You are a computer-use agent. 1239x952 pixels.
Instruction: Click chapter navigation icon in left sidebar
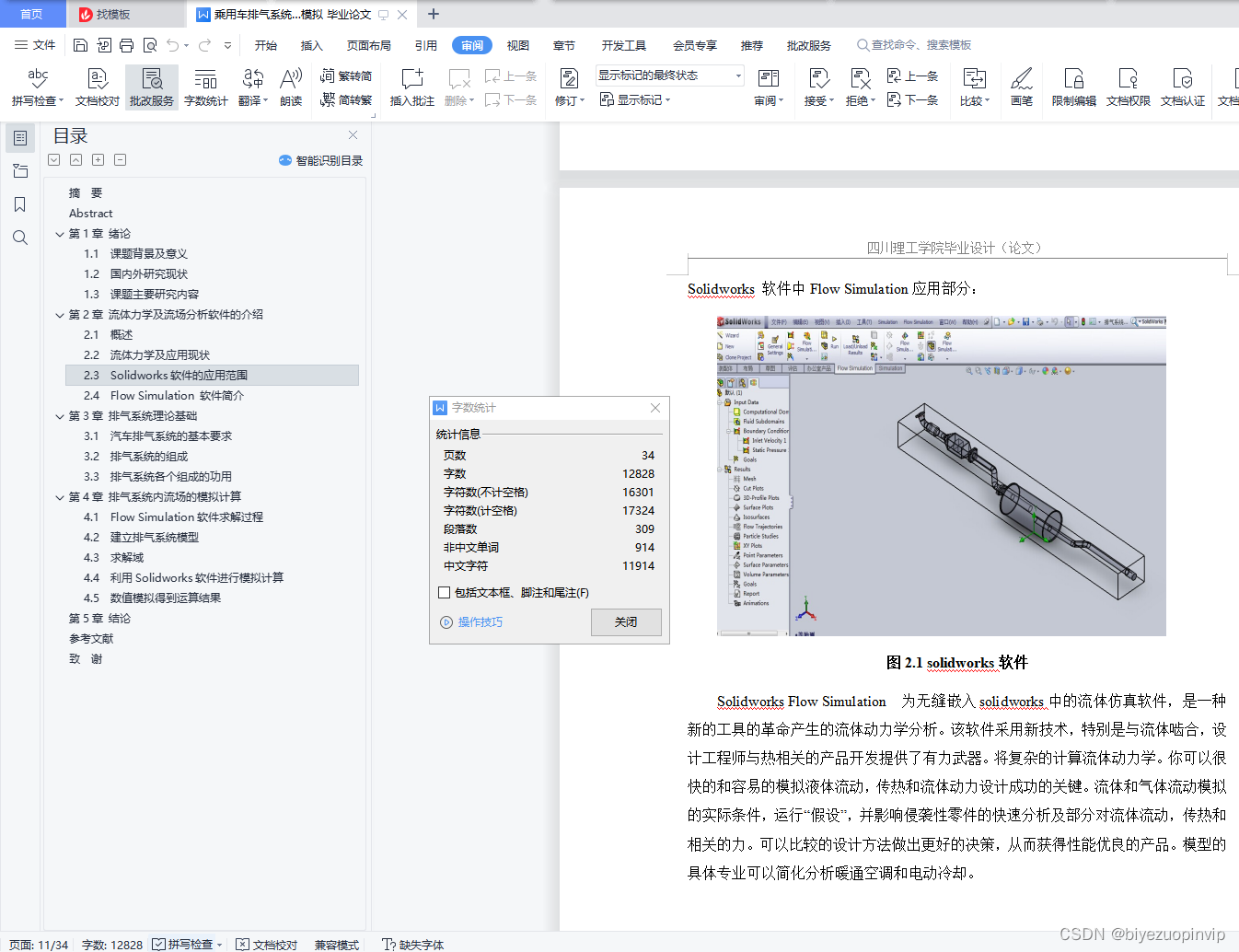coord(20,171)
